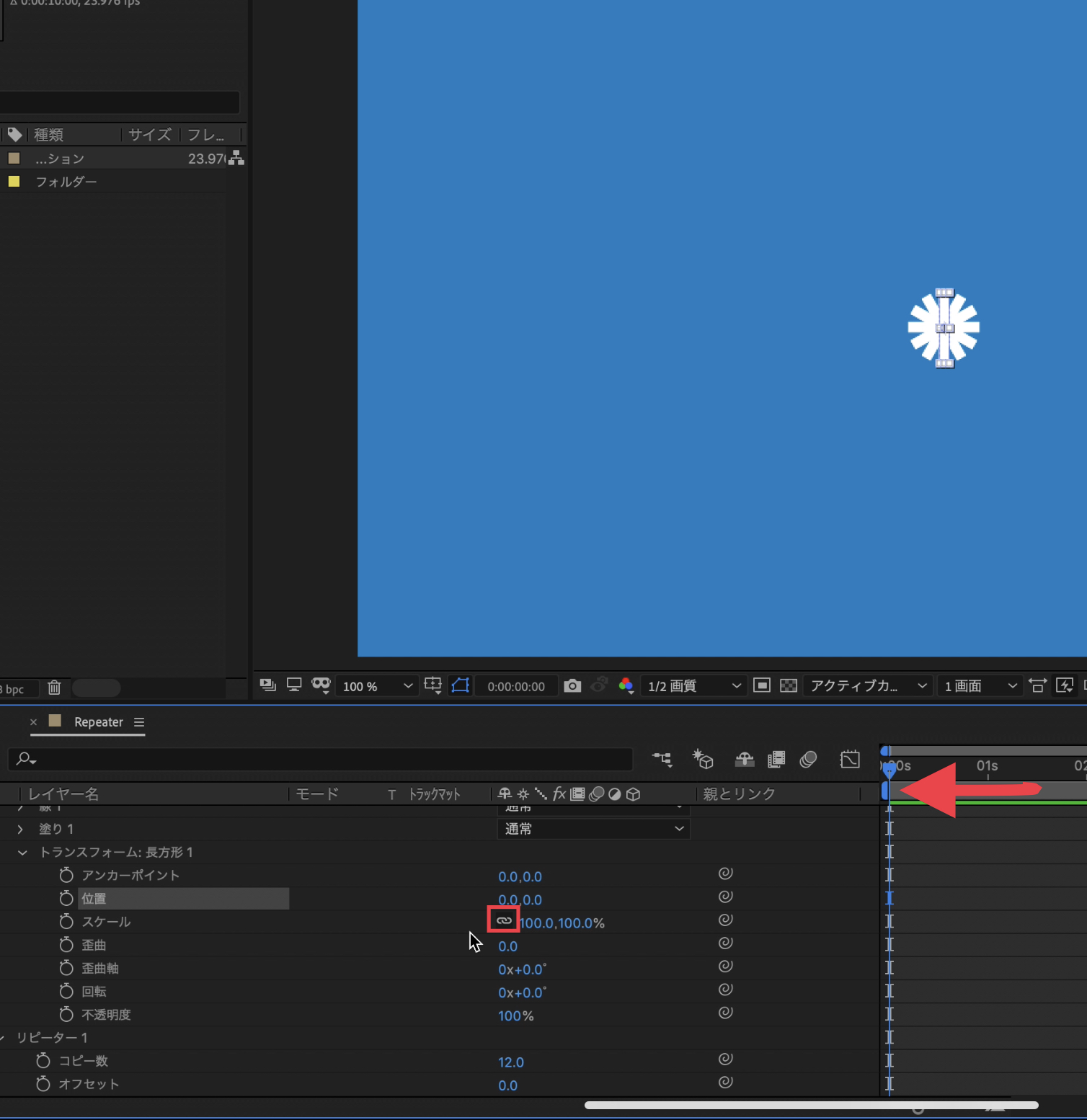
Task: Open the 通常 blend mode dropdown for 塗り 1
Action: point(593,829)
